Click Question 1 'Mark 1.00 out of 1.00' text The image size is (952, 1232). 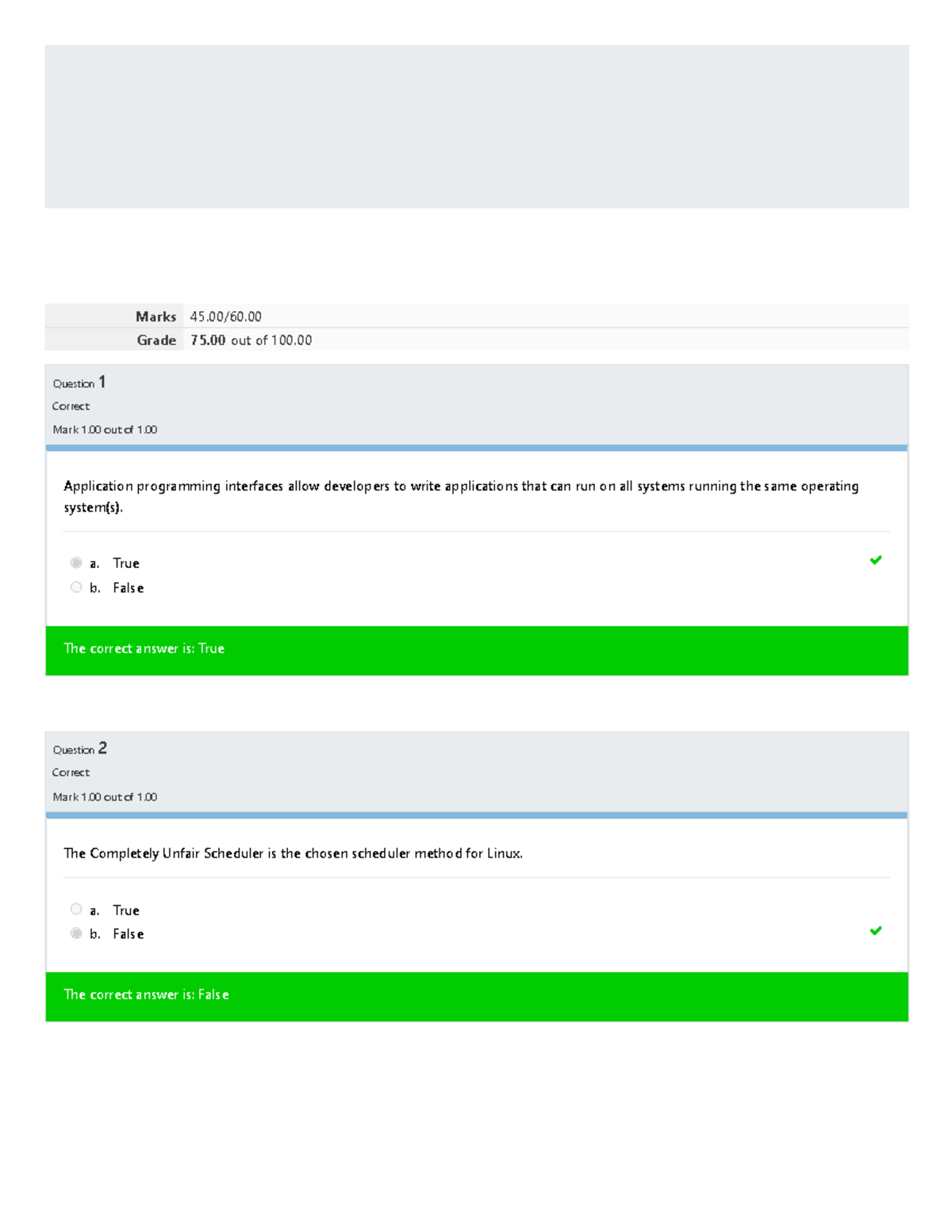tap(105, 430)
